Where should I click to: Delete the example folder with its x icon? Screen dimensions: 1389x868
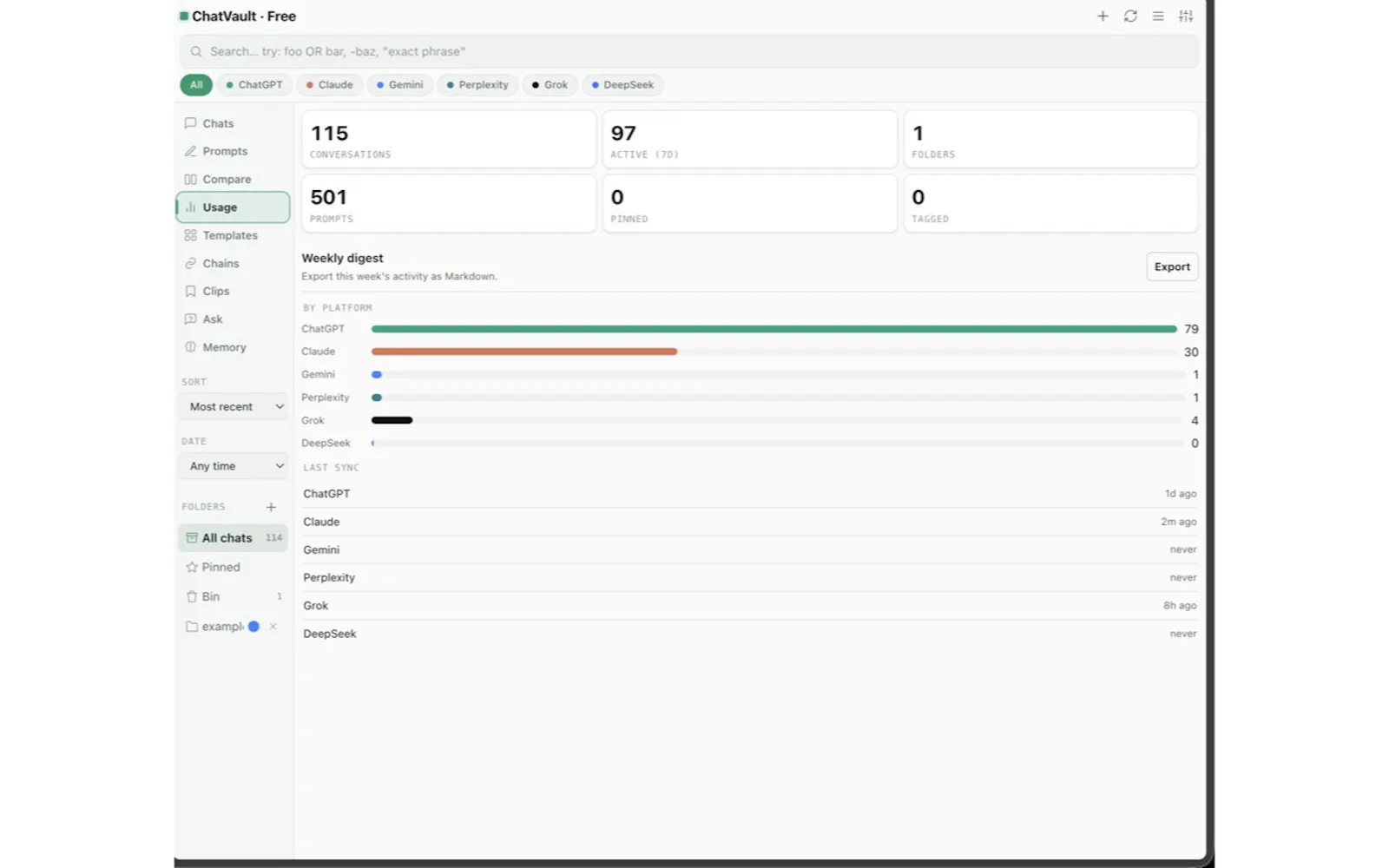273,627
